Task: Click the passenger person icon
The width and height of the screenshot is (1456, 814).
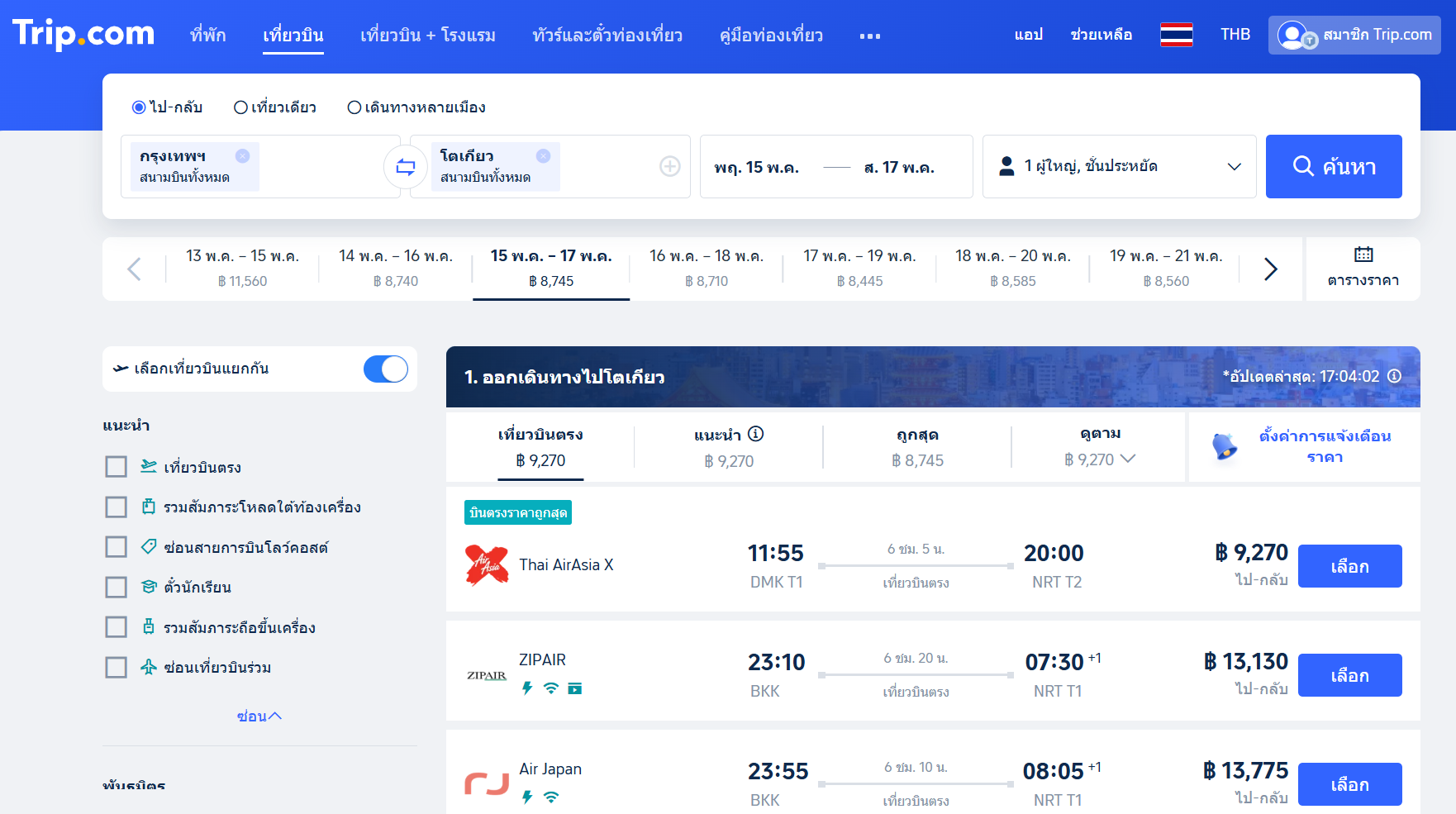Action: (1006, 166)
